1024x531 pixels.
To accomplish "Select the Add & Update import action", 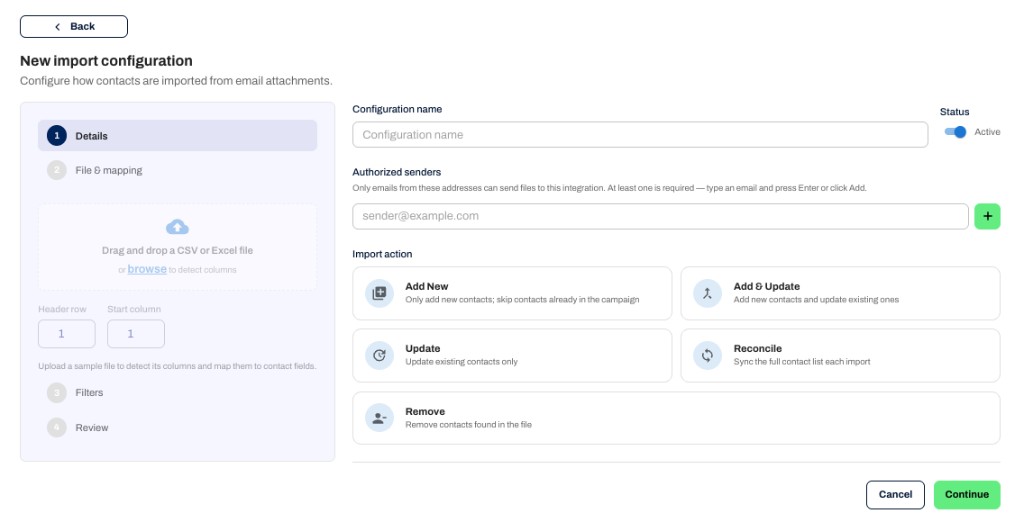I will tap(840, 293).
